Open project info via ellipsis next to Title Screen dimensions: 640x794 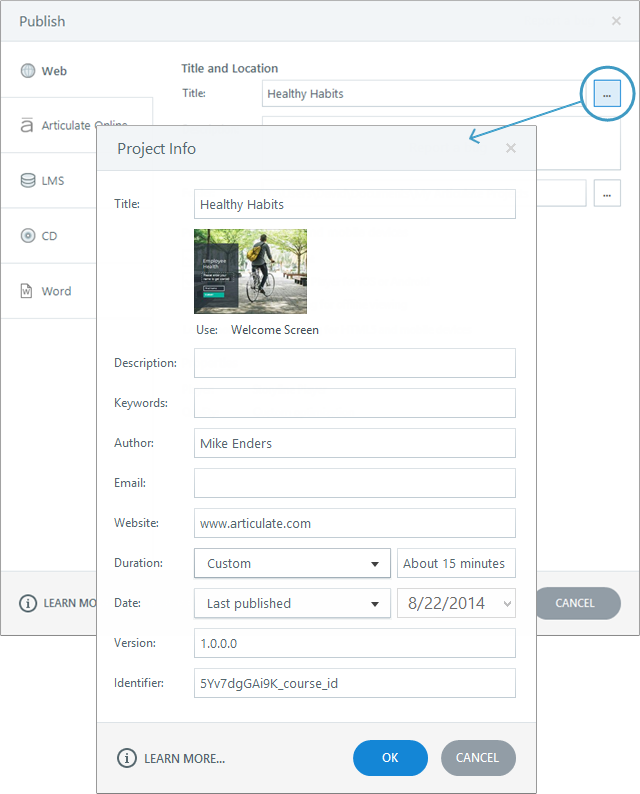(x=607, y=94)
